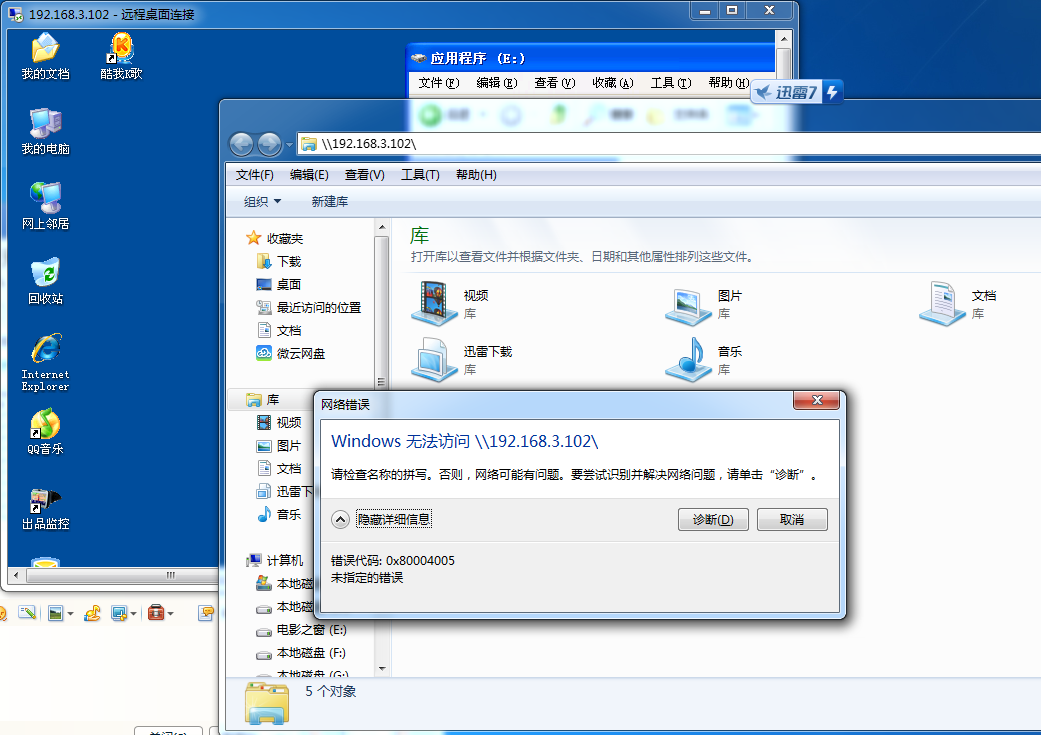The width and height of the screenshot is (1041, 735).
Task: Select 收藏夹 node in navigation tree
Action: tap(275, 238)
